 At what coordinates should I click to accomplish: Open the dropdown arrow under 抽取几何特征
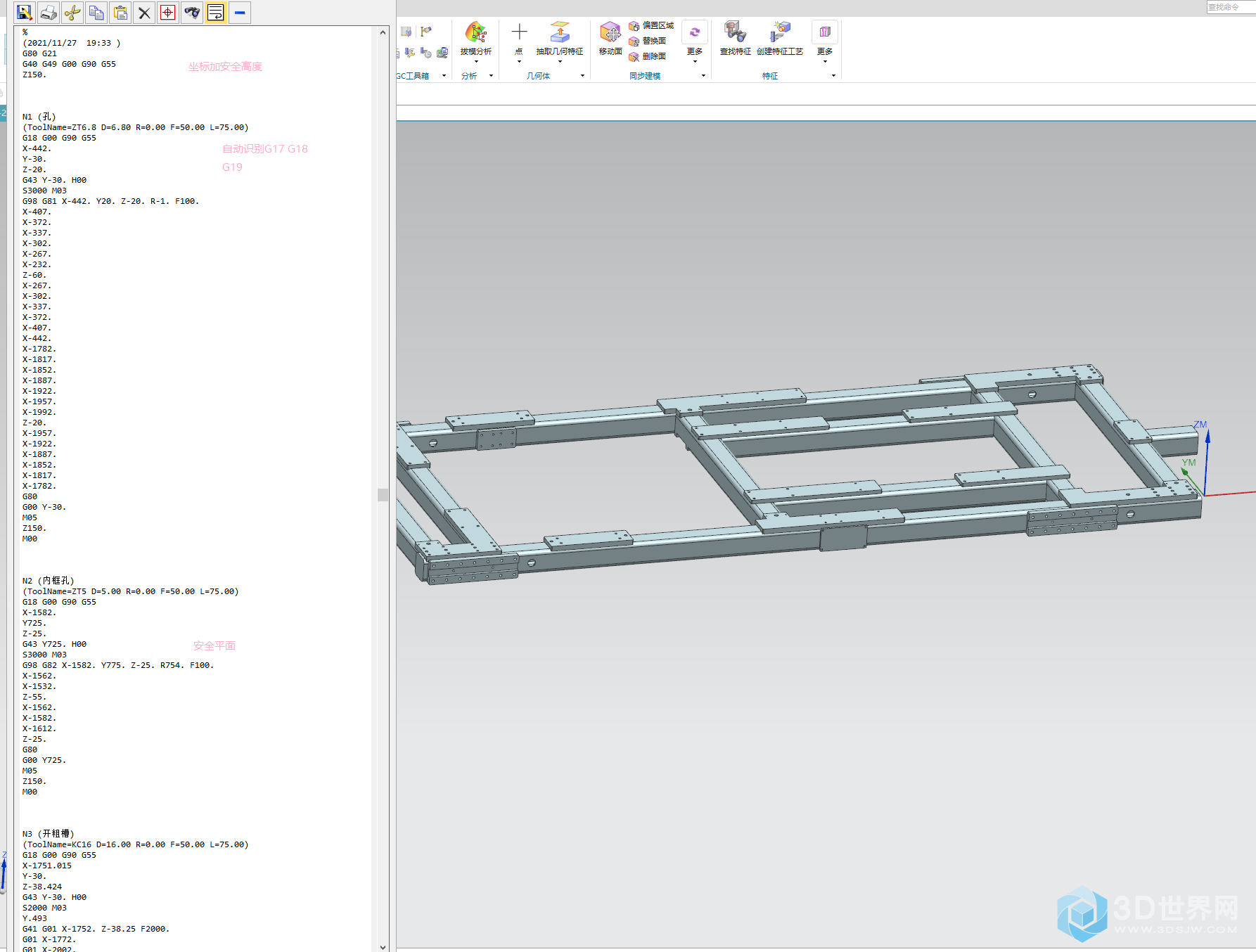(560, 62)
